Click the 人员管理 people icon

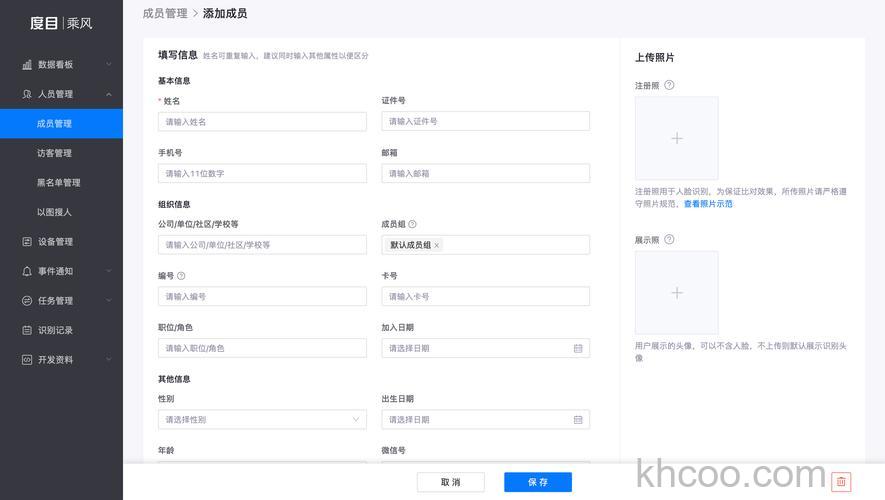[x=27, y=94]
